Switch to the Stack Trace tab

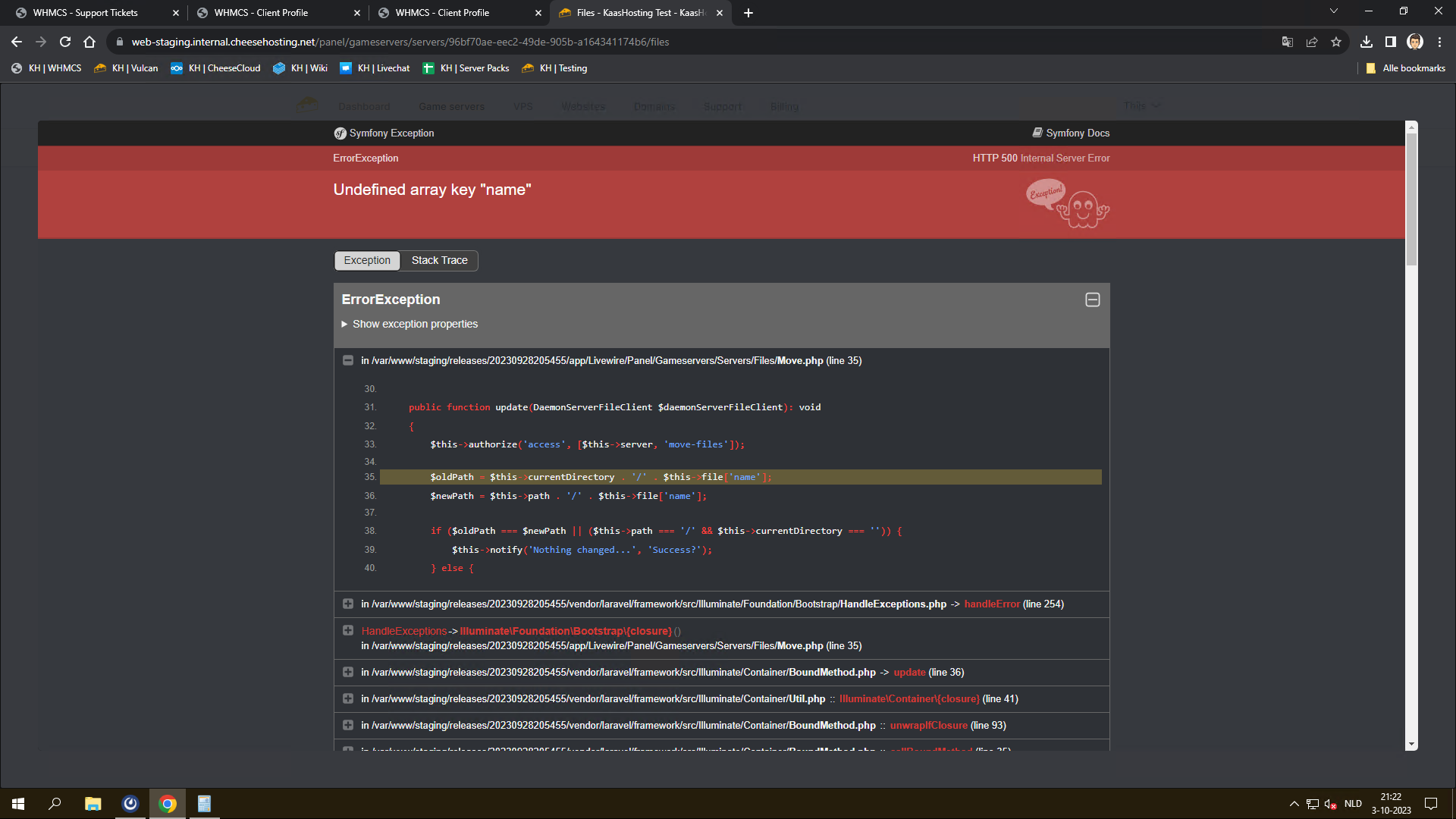(439, 260)
